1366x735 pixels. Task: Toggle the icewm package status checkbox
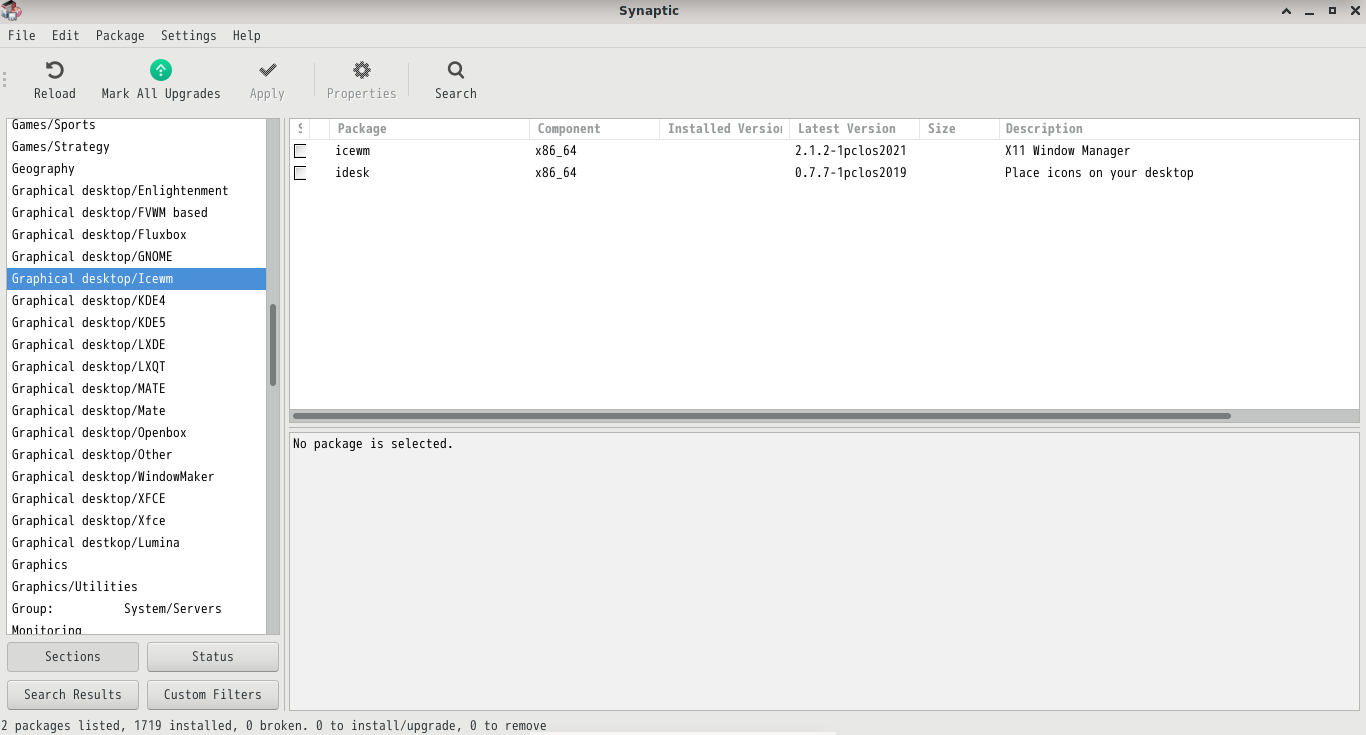[x=300, y=151]
